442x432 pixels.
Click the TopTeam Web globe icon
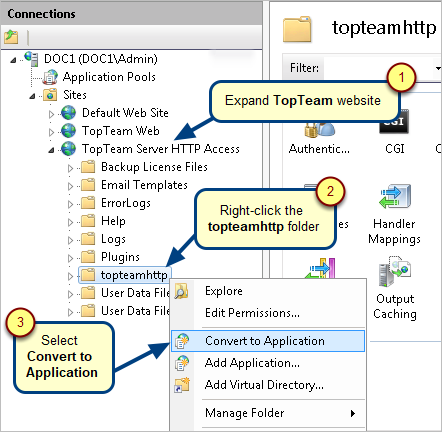tap(69, 131)
